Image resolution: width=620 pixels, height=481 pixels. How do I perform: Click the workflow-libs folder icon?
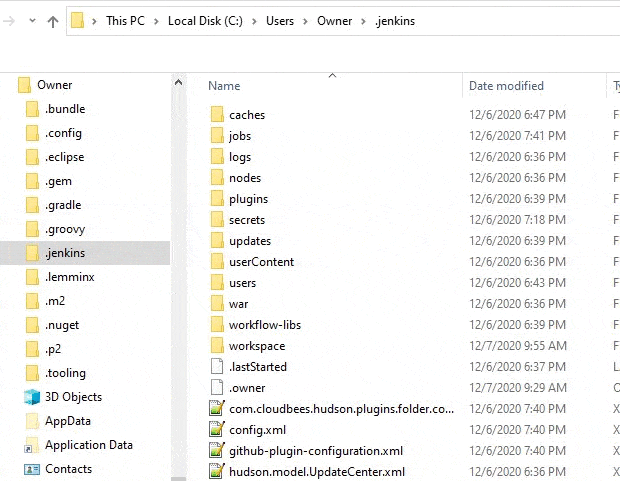[x=217, y=324]
